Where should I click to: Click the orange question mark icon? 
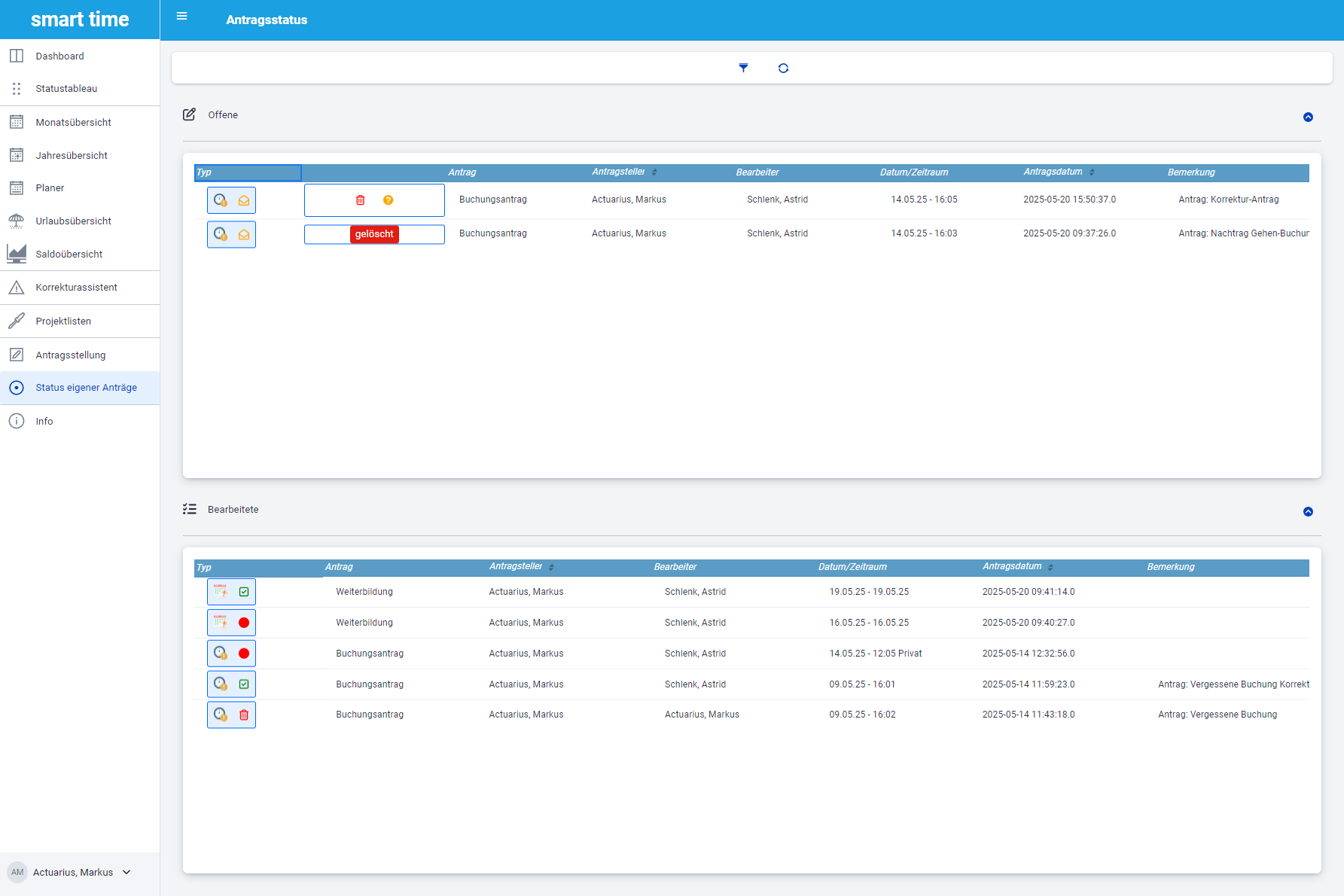point(388,200)
